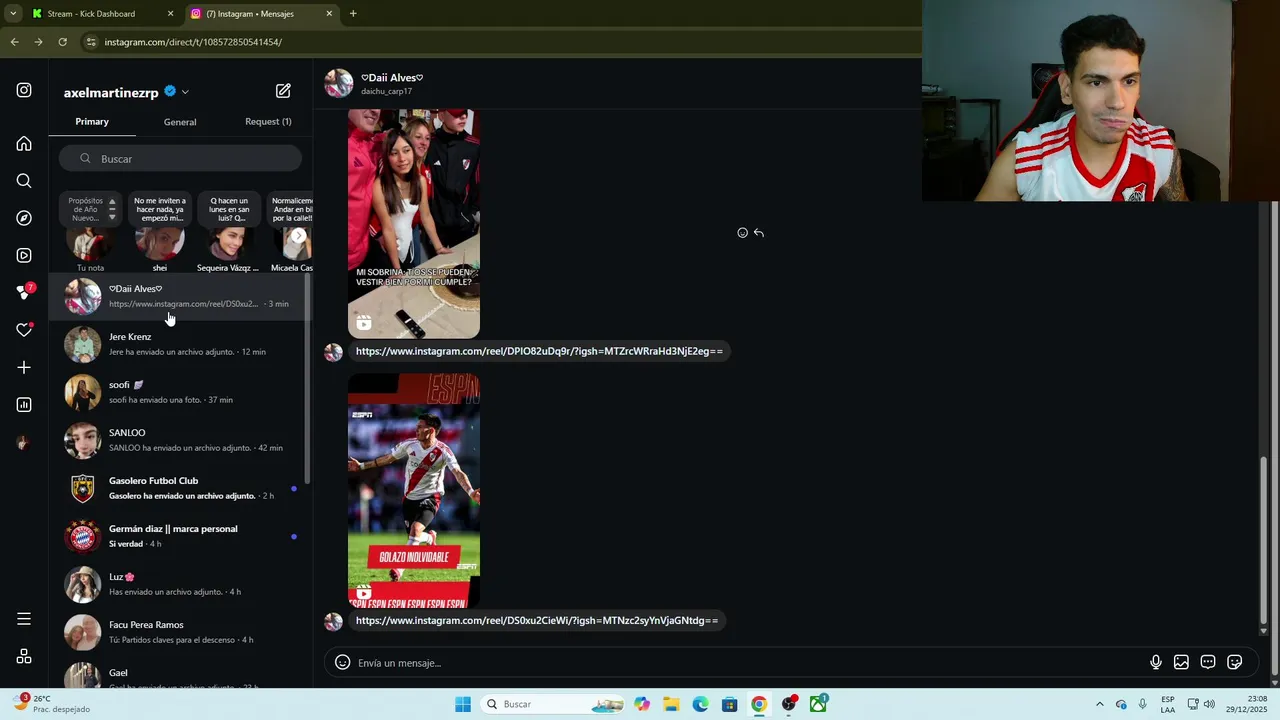The height and width of the screenshot is (720, 1280).
Task: Open the Explore compass icon
Action: tap(24, 218)
